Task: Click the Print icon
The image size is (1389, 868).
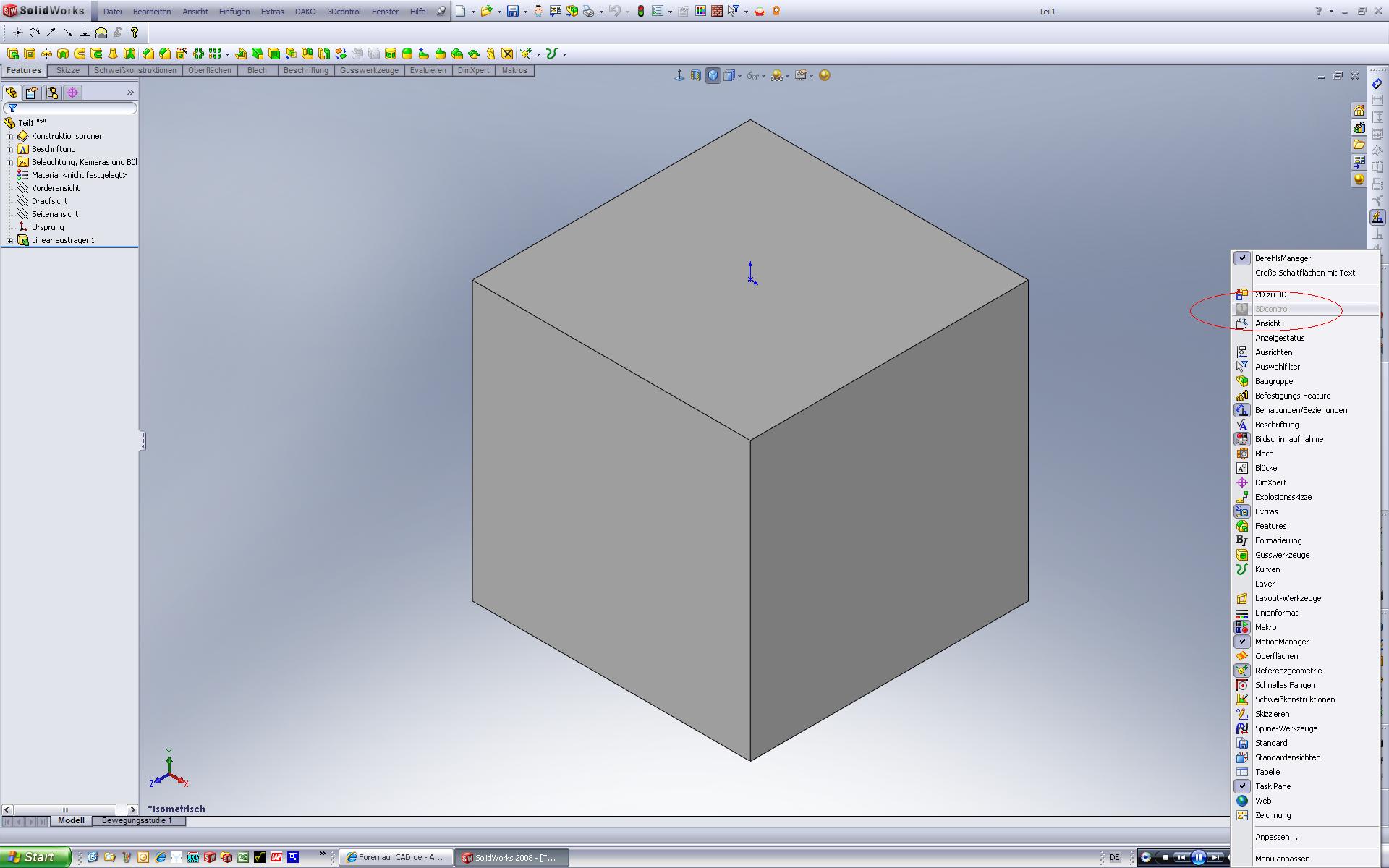Action: (589, 11)
